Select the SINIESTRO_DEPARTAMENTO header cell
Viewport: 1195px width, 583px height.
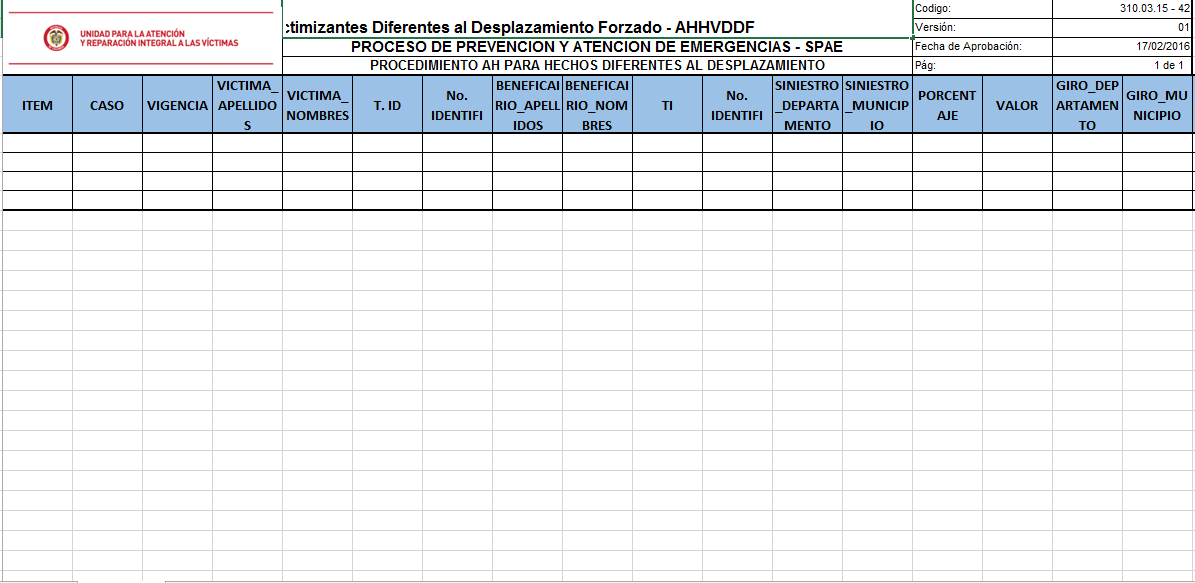(807, 105)
